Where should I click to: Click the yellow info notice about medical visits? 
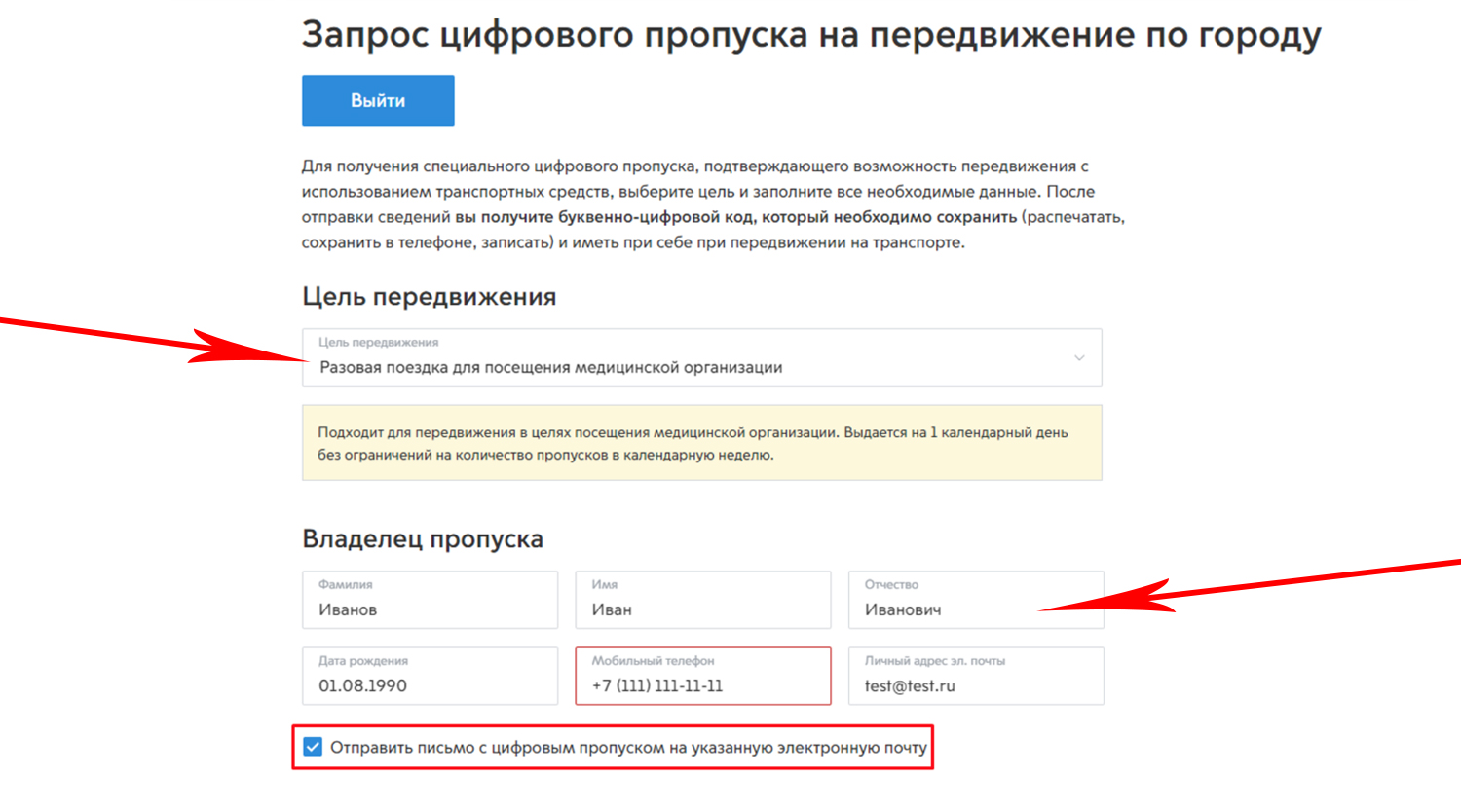point(701,443)
